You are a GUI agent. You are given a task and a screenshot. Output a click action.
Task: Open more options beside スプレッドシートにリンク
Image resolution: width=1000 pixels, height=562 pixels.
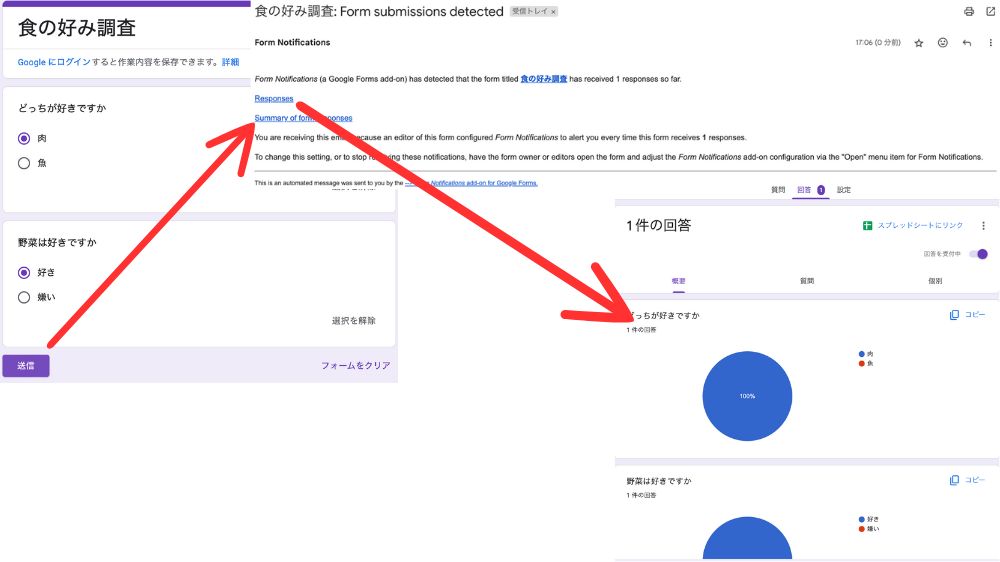pos(983,226)
